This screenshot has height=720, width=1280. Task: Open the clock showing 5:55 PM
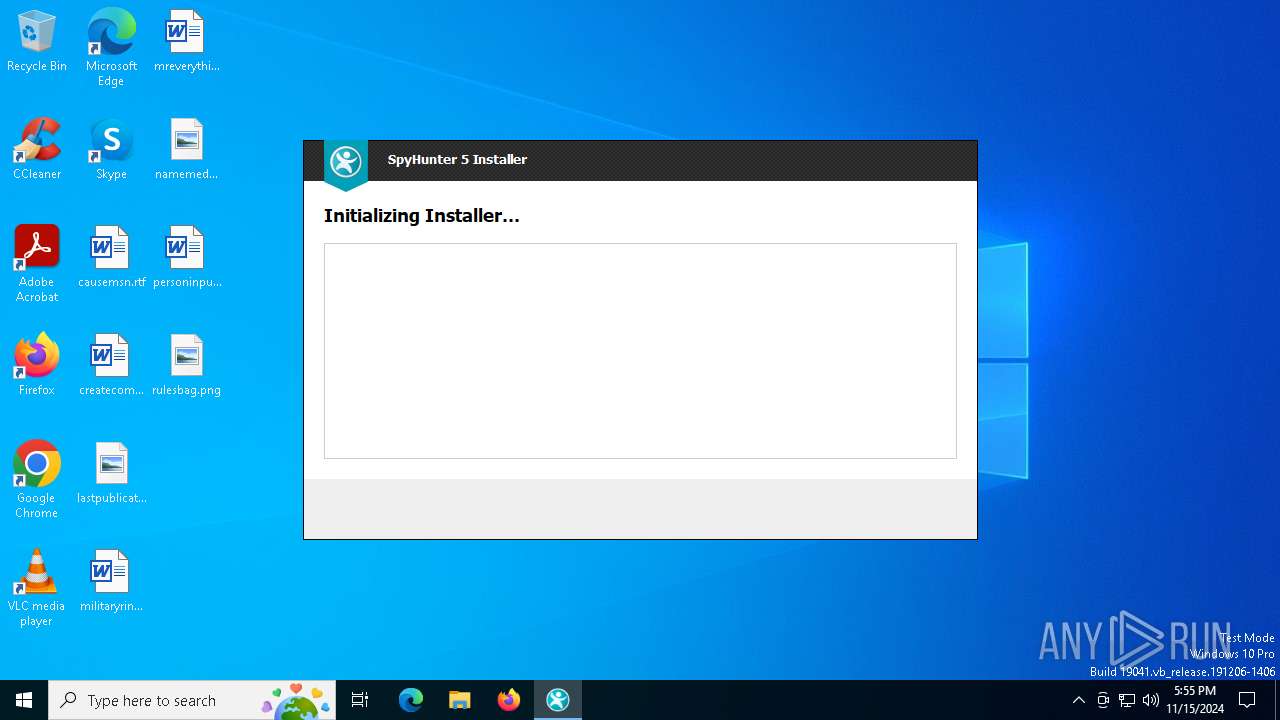click(1195, 700)
